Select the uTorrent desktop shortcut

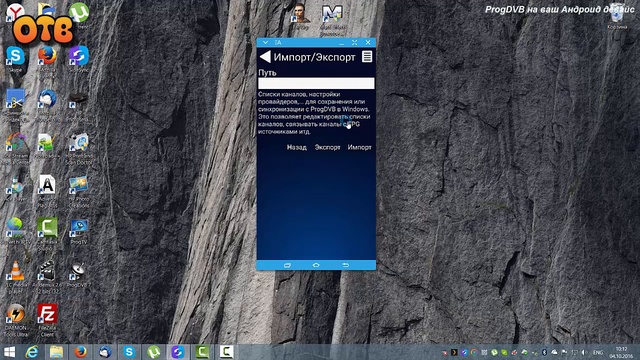pos(79,15)
